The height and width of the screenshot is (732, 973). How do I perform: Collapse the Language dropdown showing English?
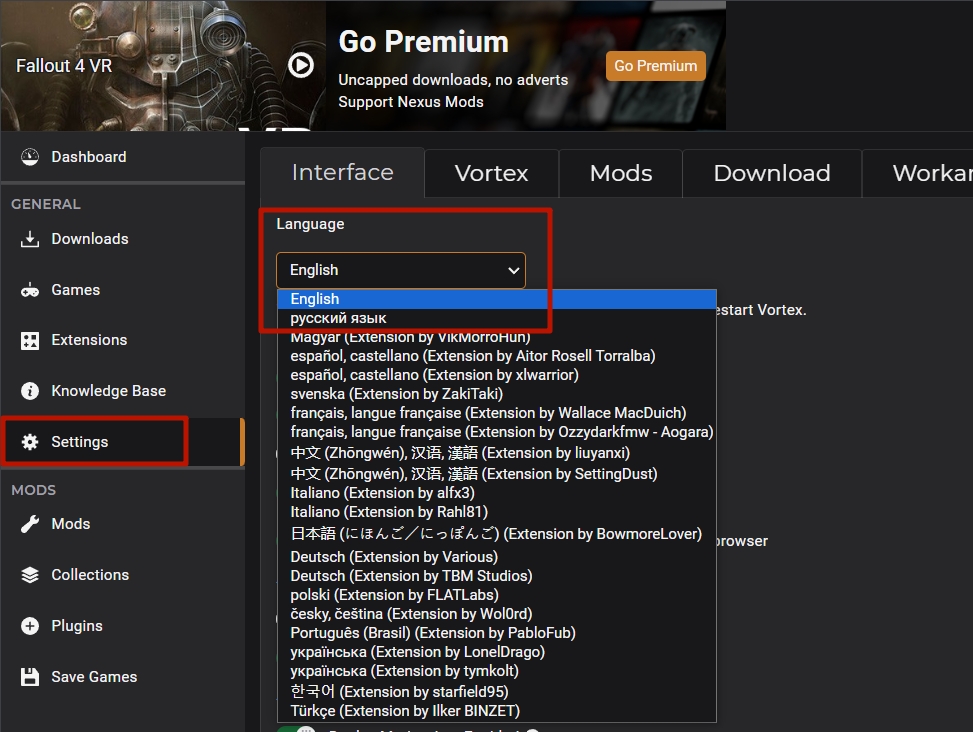pyautogui.click(x=401, y=270)
